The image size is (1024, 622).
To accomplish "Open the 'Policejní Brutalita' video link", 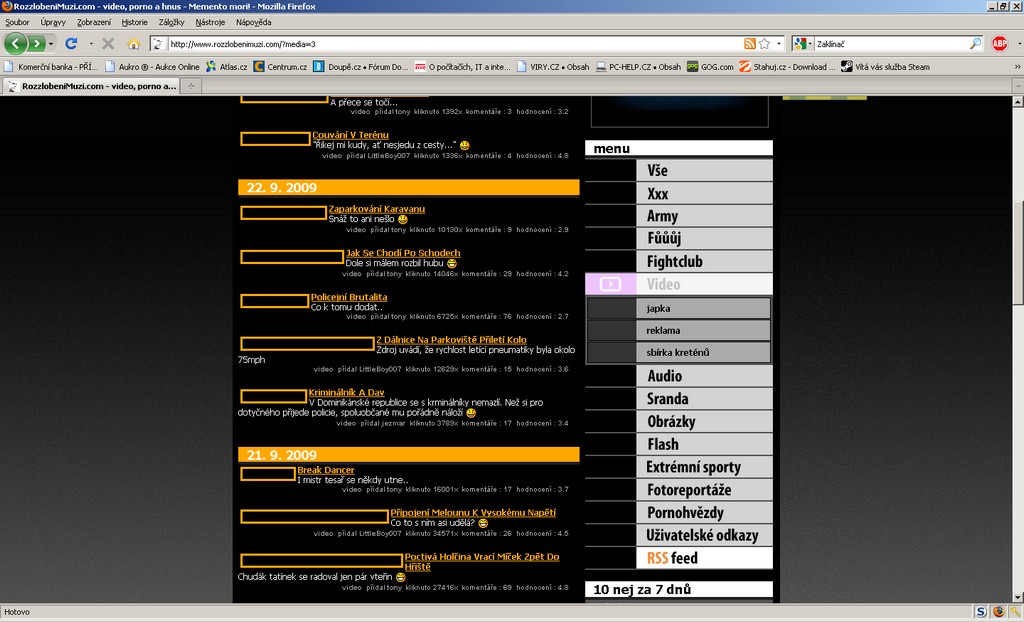I will pyautogui.click(x=349, y=297).
